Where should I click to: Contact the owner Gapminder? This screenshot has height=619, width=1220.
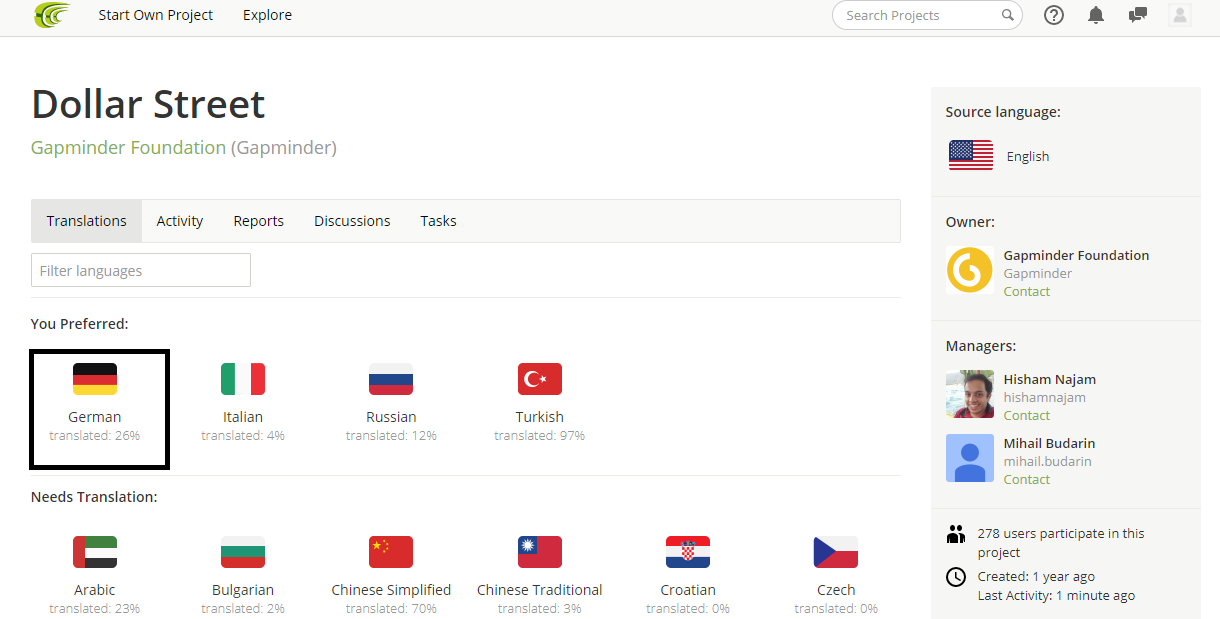tap(1027, 291)
